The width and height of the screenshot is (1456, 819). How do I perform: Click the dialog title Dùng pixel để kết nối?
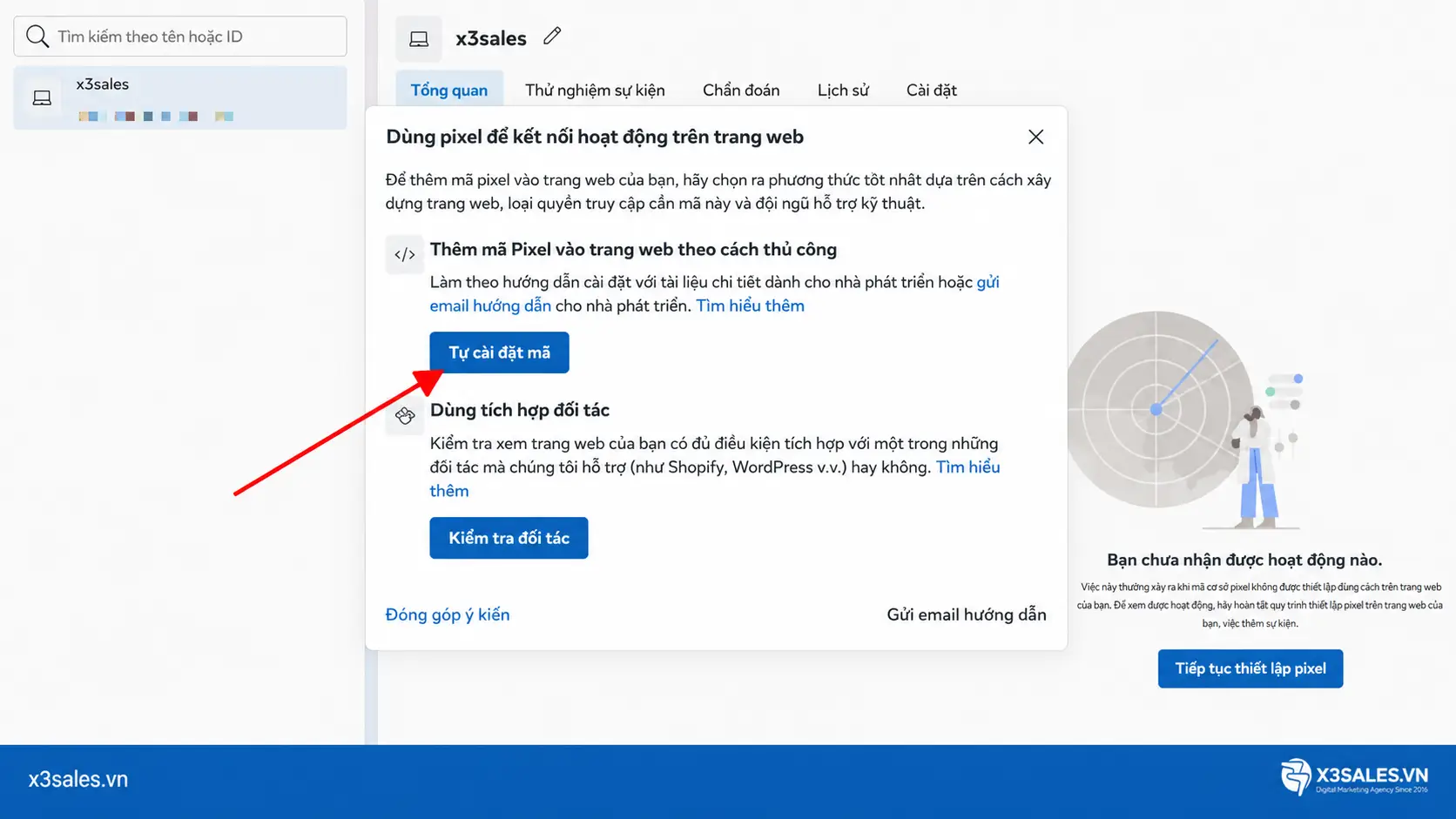point(595,137)
